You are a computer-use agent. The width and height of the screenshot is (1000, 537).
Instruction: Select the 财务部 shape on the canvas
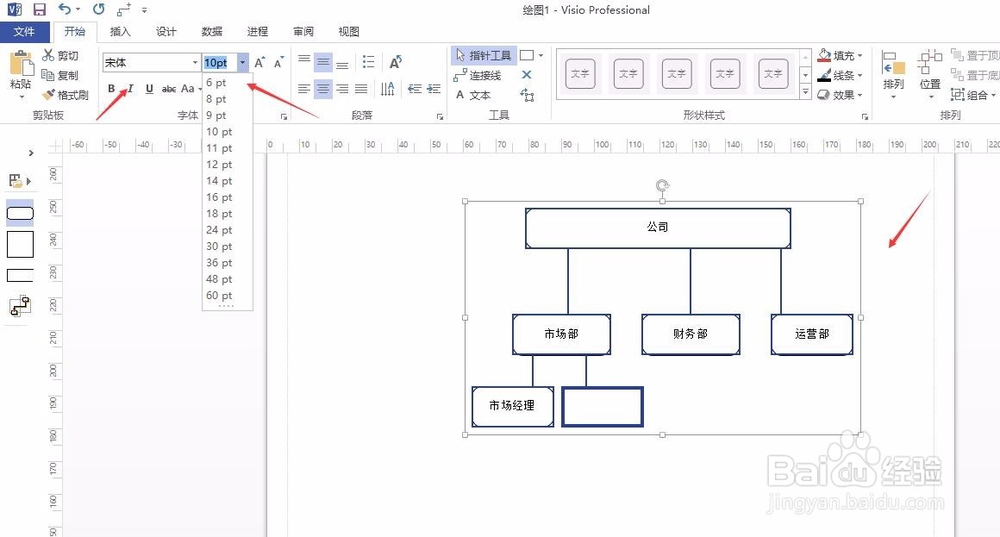pyautogui.click(x=691, y=334)
